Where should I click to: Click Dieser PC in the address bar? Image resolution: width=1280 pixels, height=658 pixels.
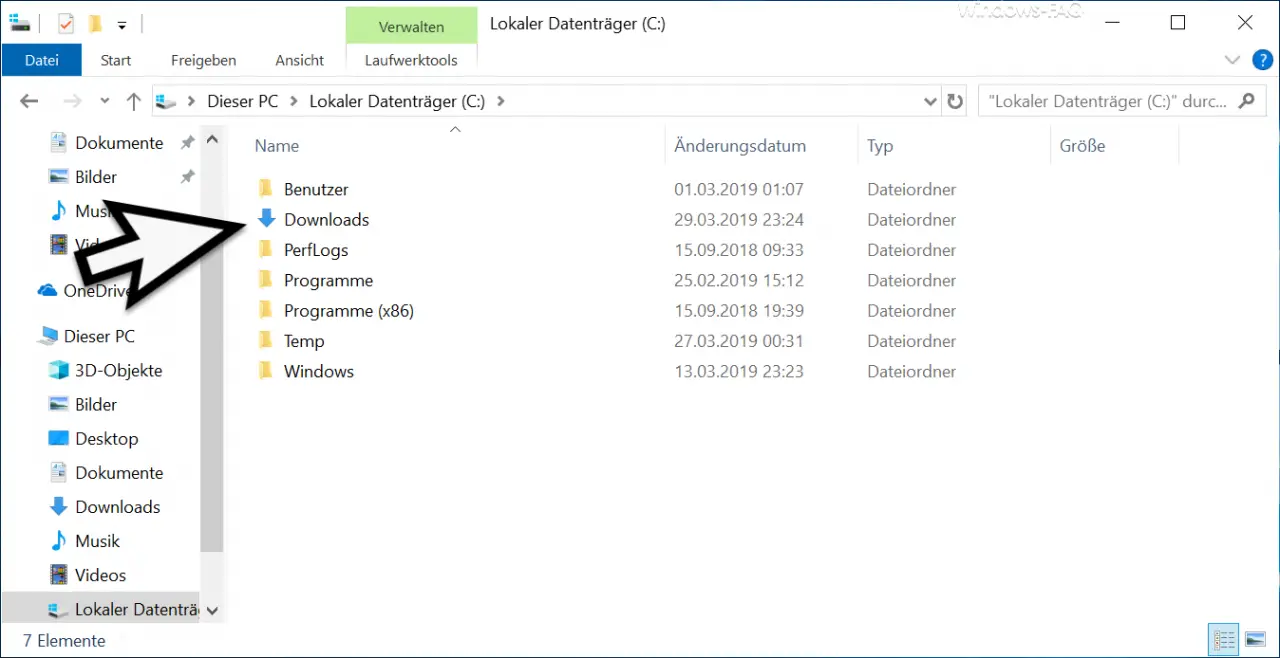coord(243,101)
